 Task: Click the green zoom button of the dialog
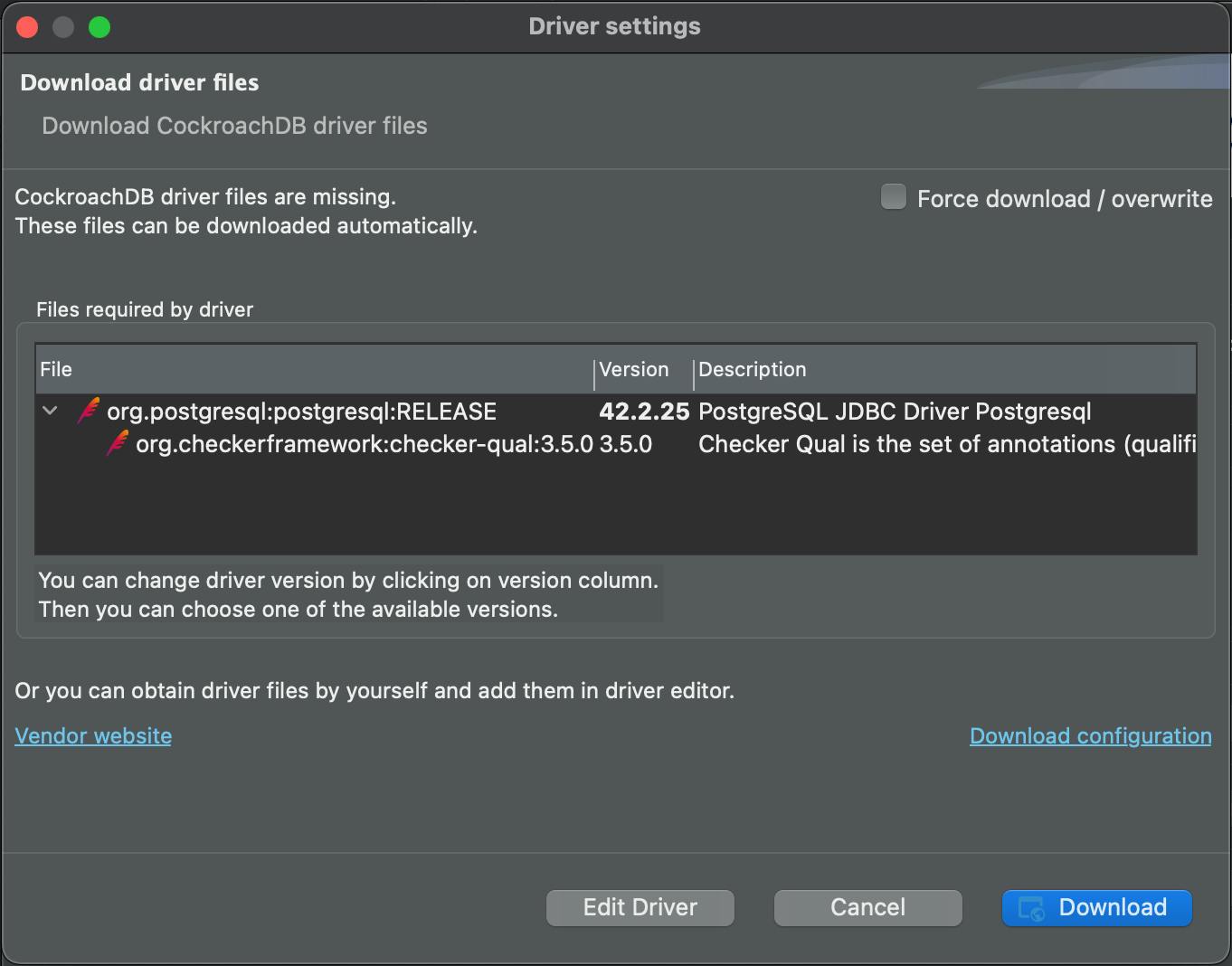pyautogui.click(x=100, y=27)
